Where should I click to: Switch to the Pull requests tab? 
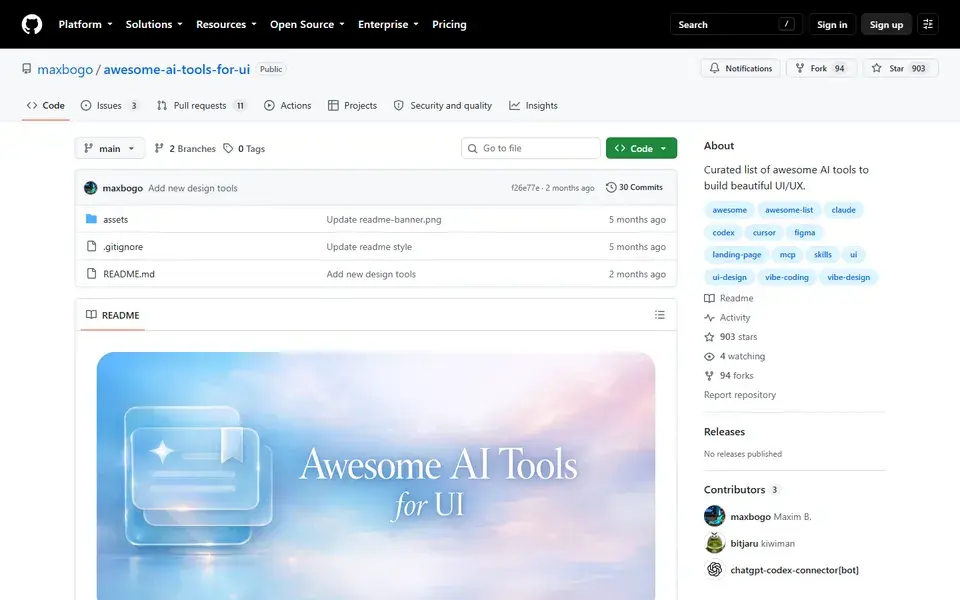click(201, 105)
